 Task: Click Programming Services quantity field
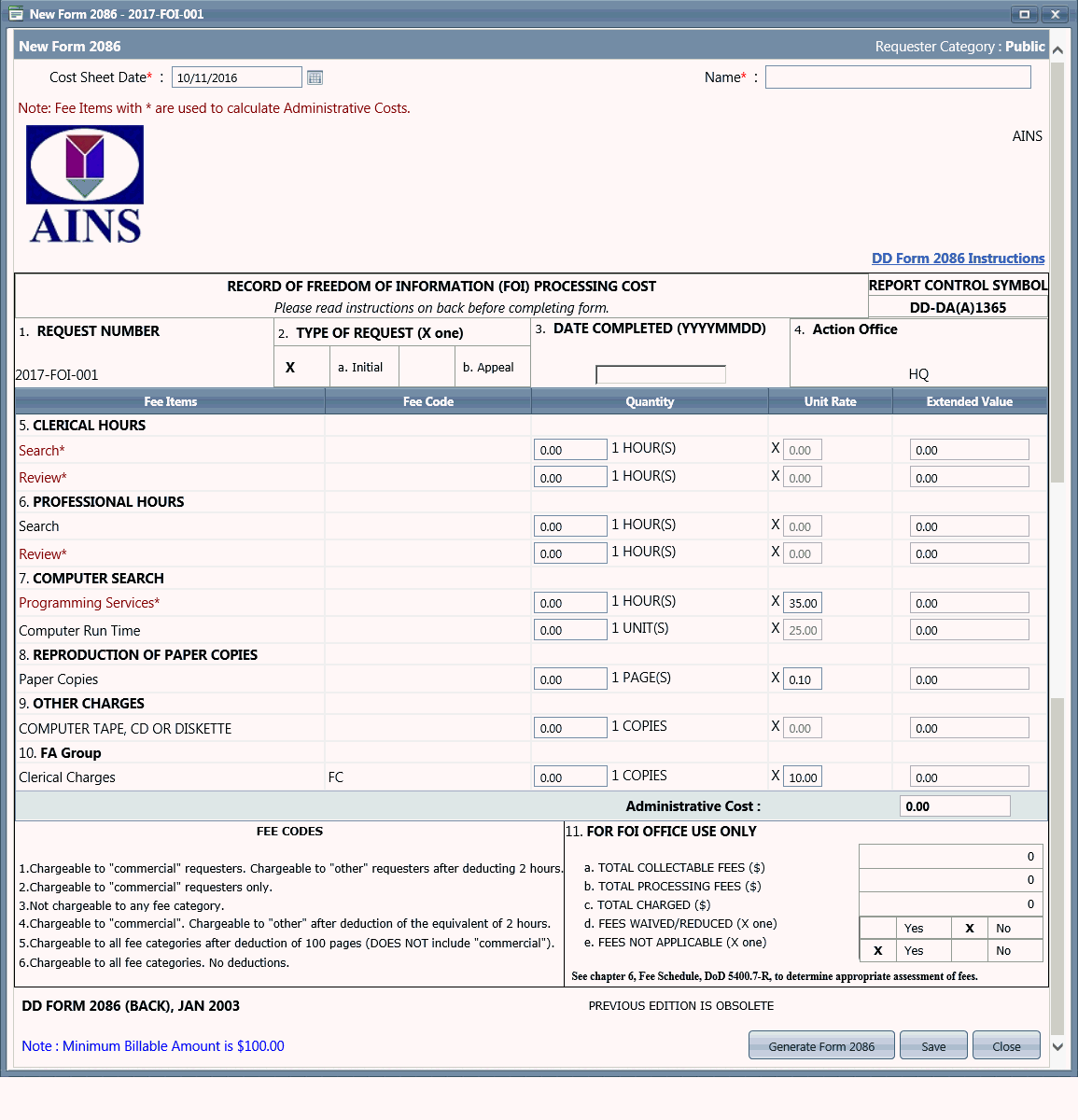click(570, 603)
